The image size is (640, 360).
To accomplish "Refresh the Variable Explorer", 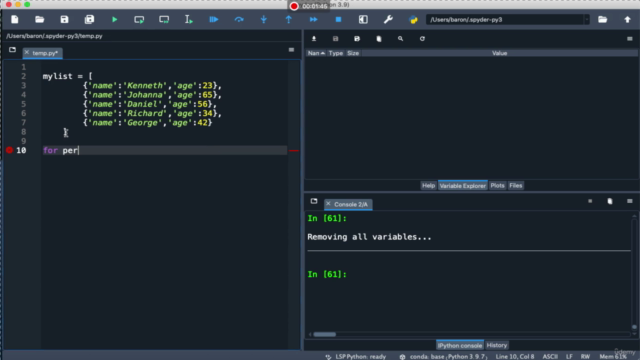I will (422, 39).
